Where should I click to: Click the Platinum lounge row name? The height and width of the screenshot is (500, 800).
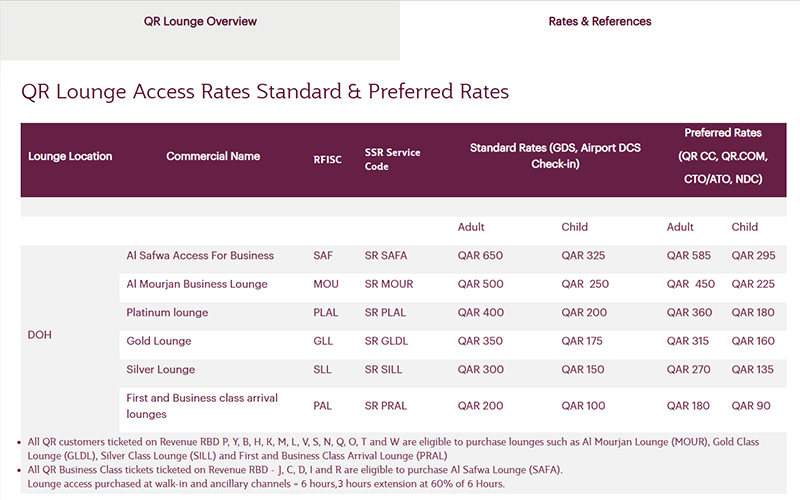(167, 313)
